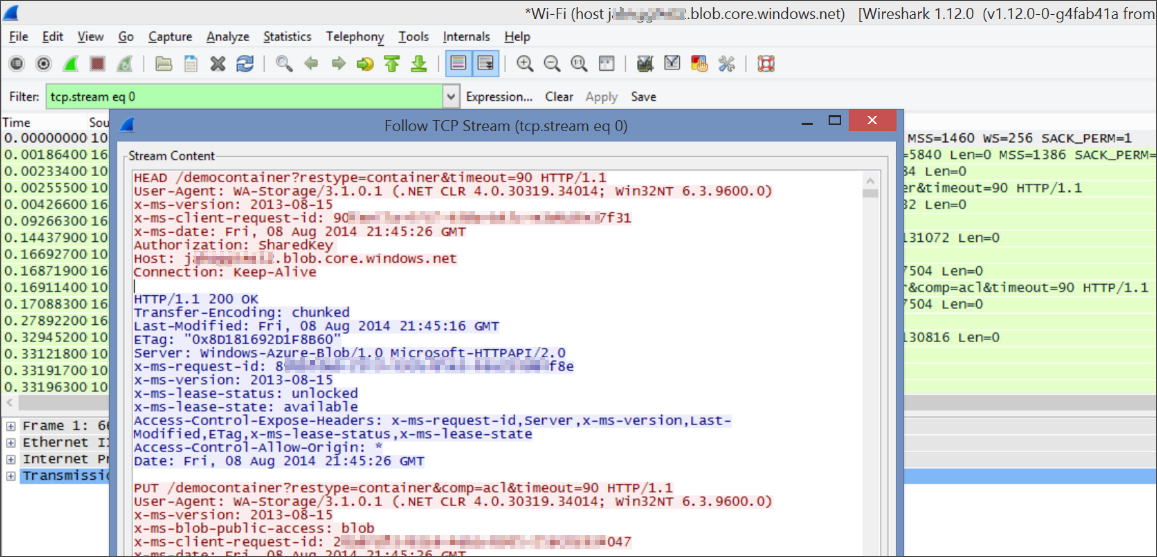This screenshot has width=1157, height=557.
Task: Click the Expression... button
Action: [x=500, y=97]
